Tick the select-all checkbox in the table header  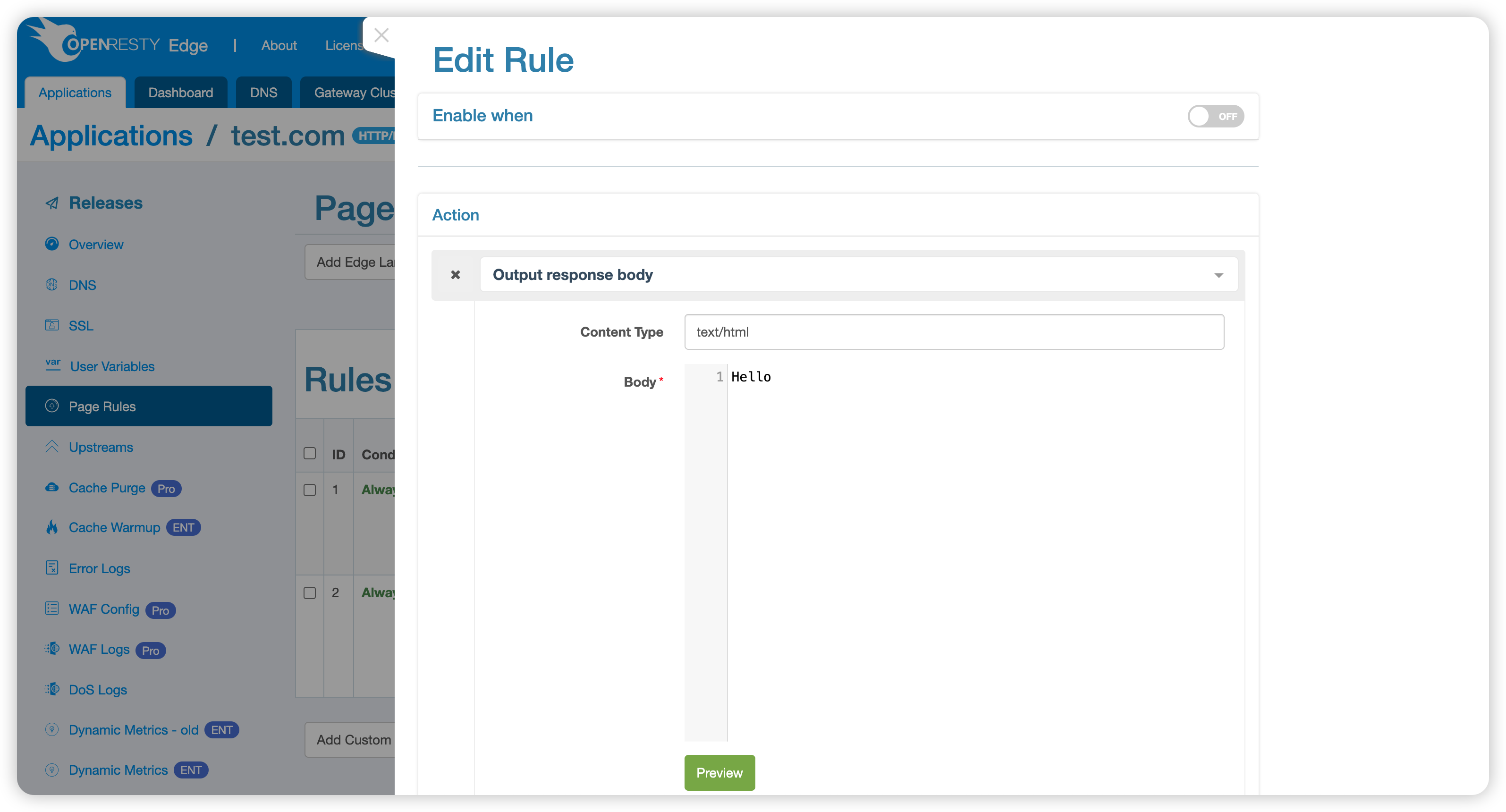[x=310, y=454]
